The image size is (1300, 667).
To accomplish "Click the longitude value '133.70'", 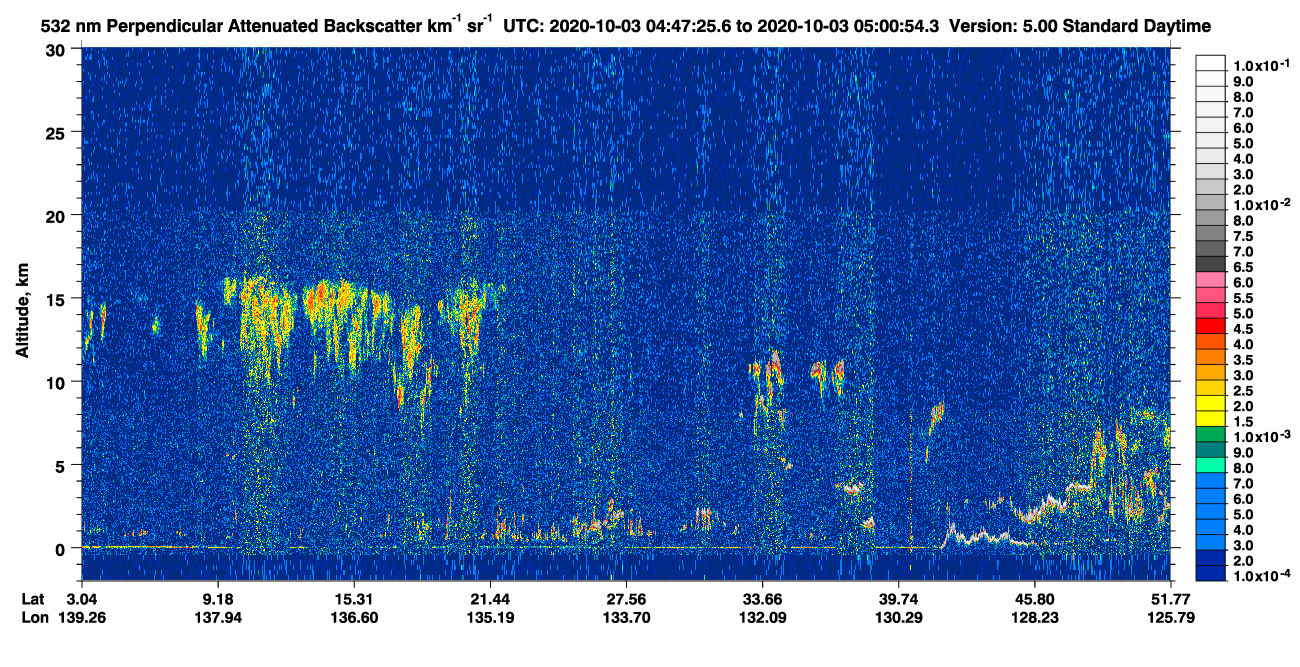I will point(625,617).
